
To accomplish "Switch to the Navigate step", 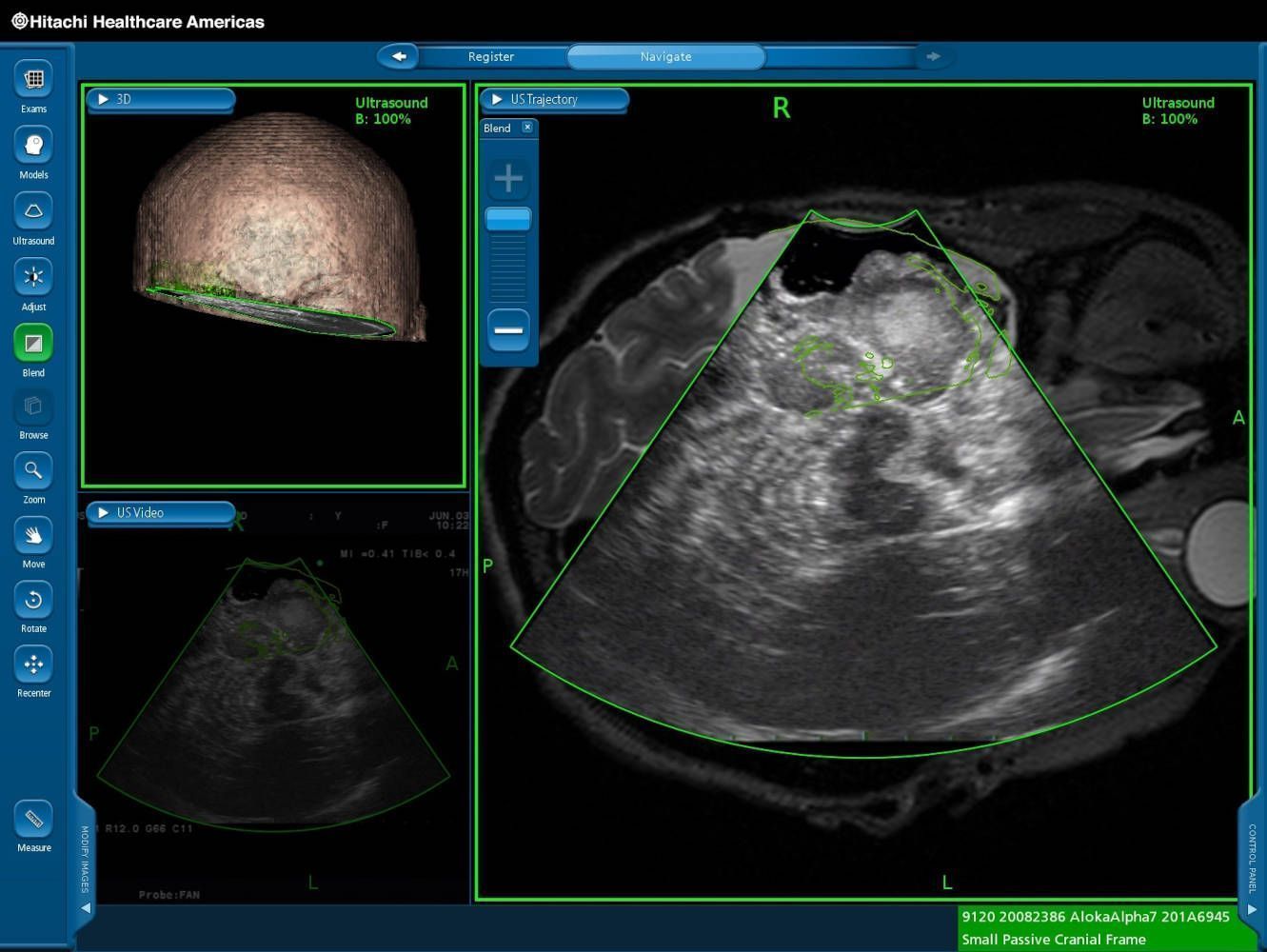I will [665, 57].
